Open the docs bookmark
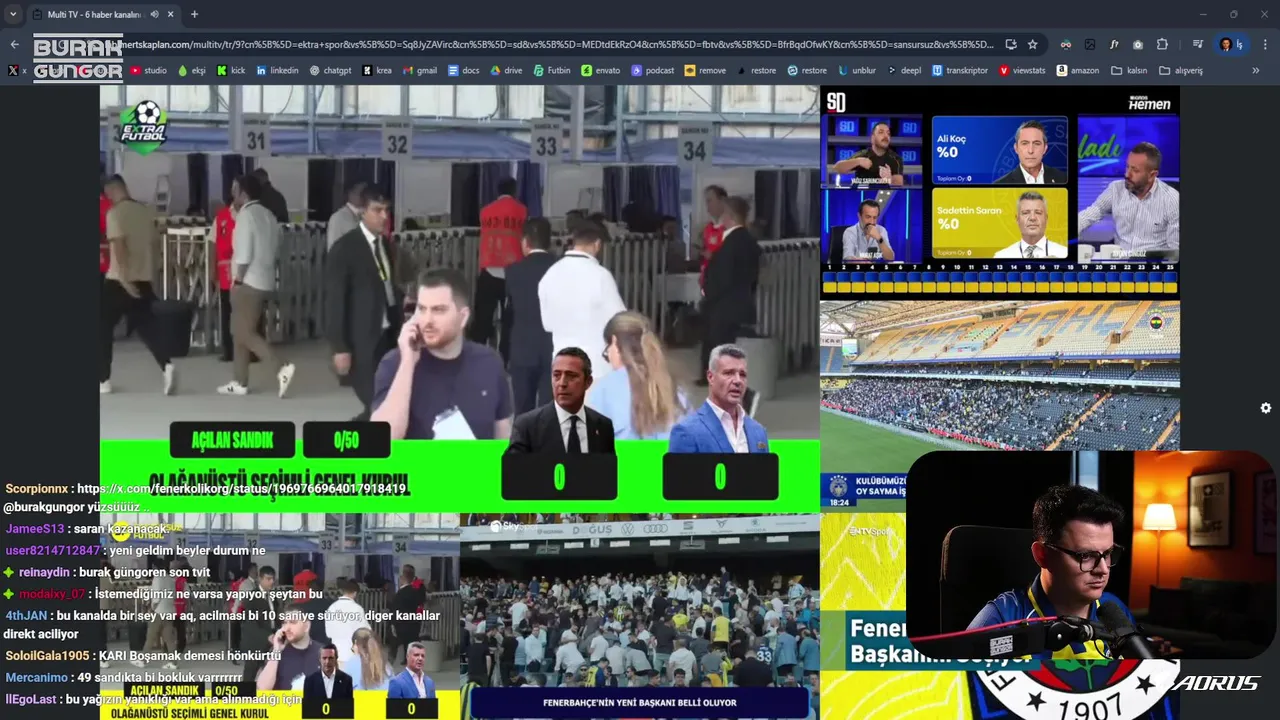Image resolution: width=1280 pixels, height=720 pixels. pos(463,71)
